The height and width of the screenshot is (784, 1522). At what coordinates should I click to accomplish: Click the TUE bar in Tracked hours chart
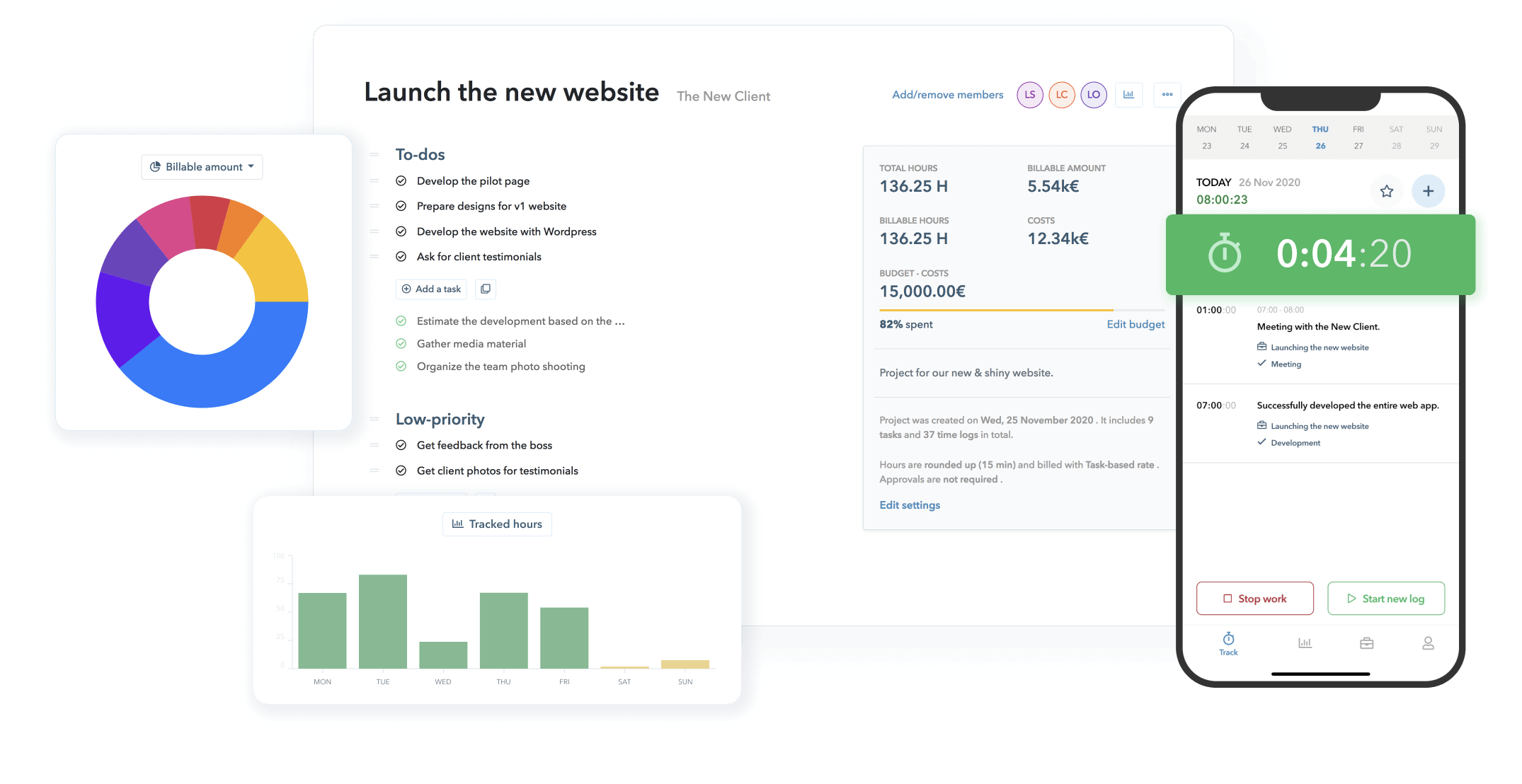pos(382,621)
